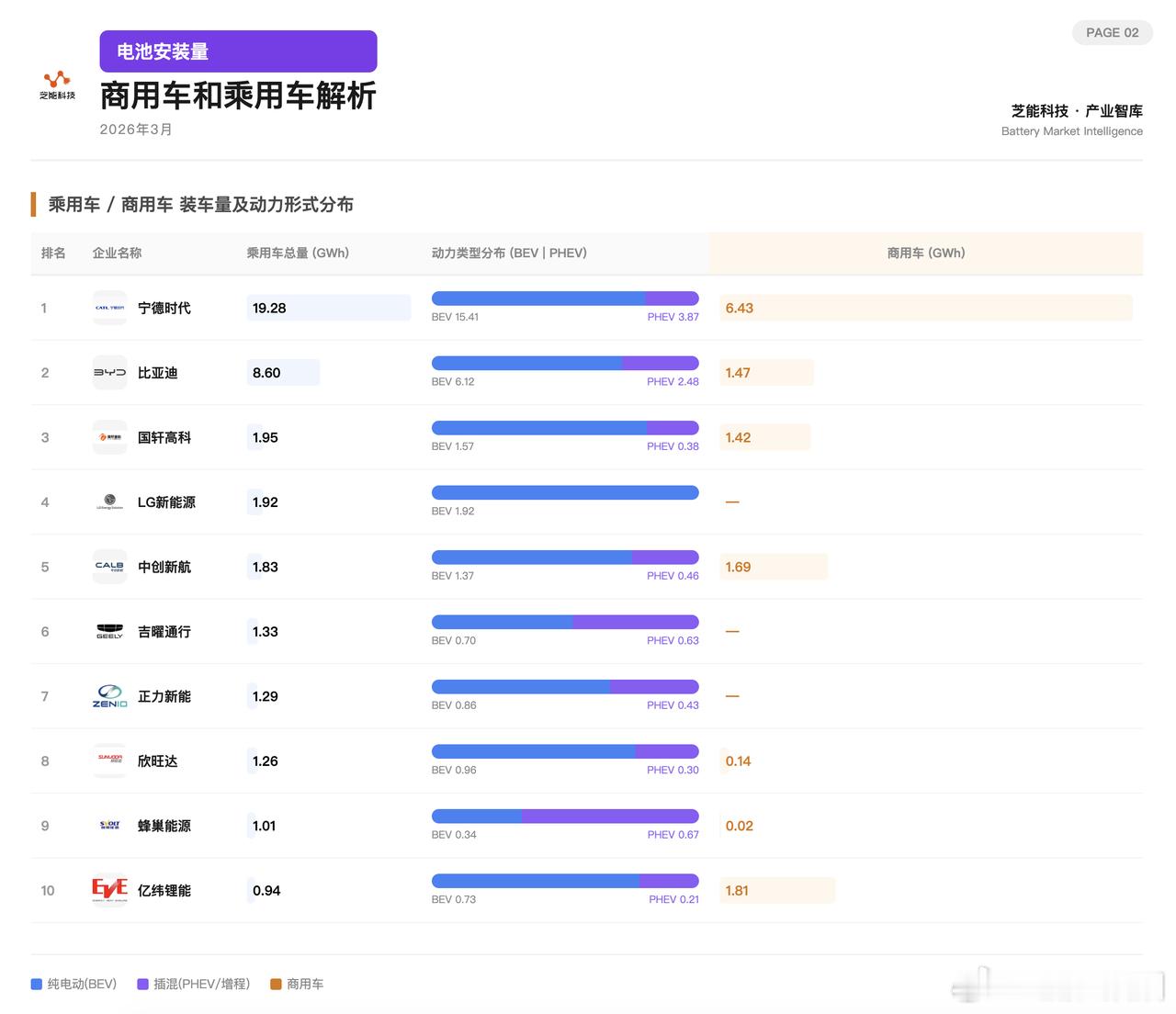Click the ZENIO logo beside 正力新能
Viewport: 1176px width, 1014px height.
click(x=109, y=696)
